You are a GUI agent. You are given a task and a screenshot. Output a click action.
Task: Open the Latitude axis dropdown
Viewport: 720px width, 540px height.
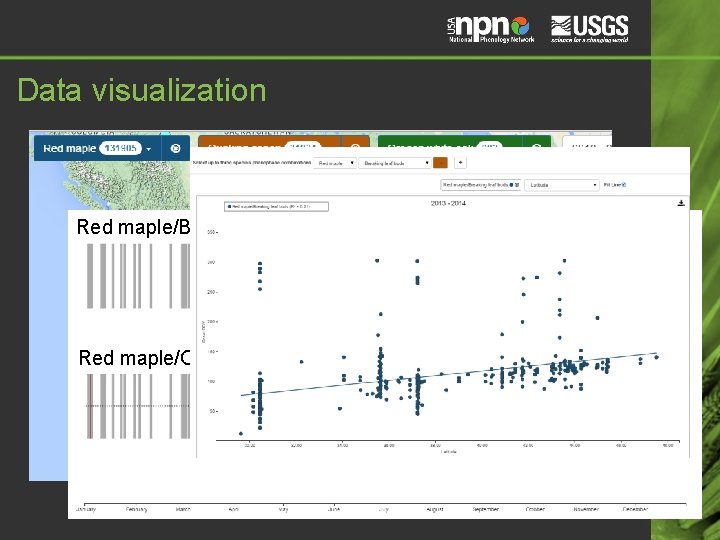tap(562, 185)
